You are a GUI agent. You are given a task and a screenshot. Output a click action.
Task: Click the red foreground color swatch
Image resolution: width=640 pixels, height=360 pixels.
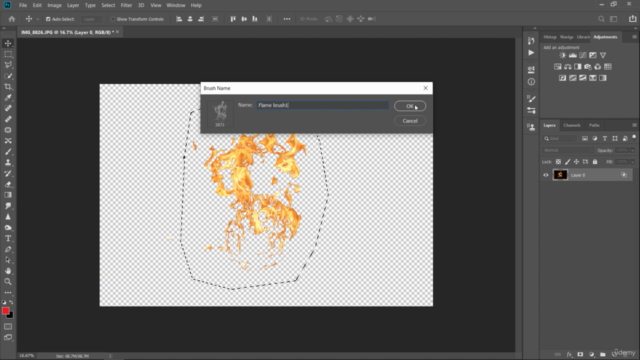(5, 311)
